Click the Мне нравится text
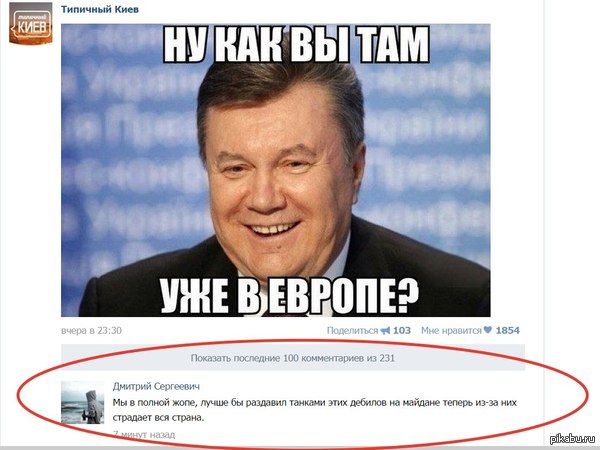This screenshot has height=450, width=600. tap(451, 331)
